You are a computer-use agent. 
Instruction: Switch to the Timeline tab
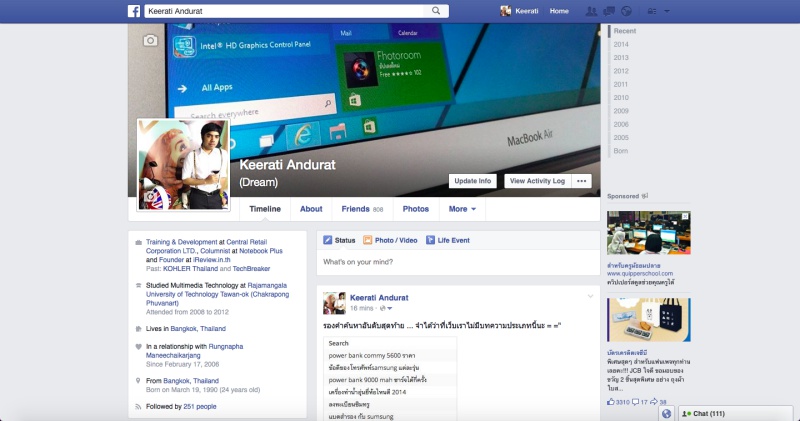[265, 209]
